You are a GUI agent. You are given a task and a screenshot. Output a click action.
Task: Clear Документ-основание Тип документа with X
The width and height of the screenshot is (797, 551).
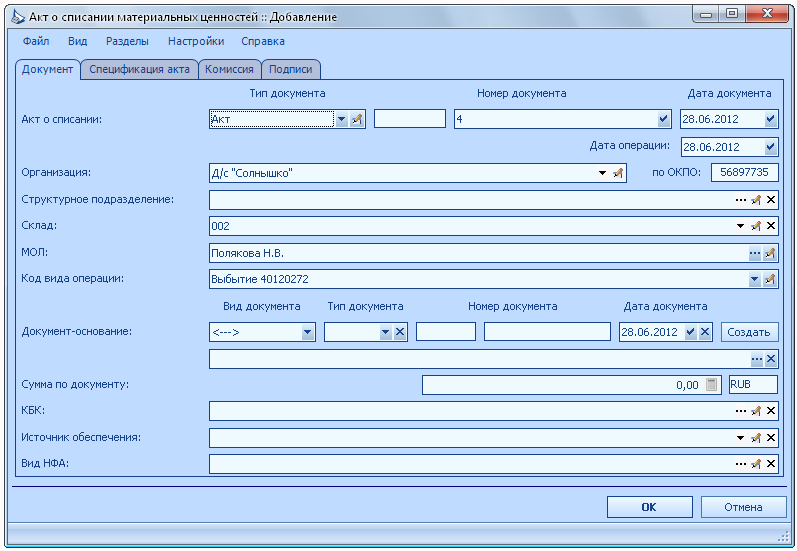tap(400, 332)
